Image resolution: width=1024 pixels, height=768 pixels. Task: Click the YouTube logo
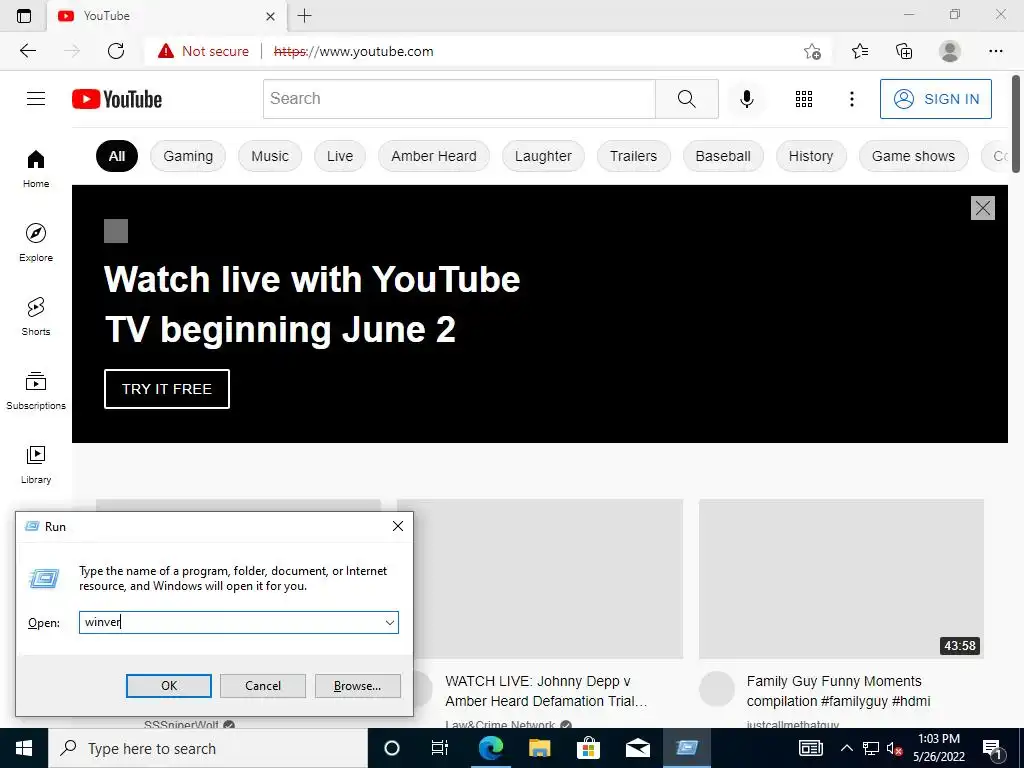pos(117,99)
